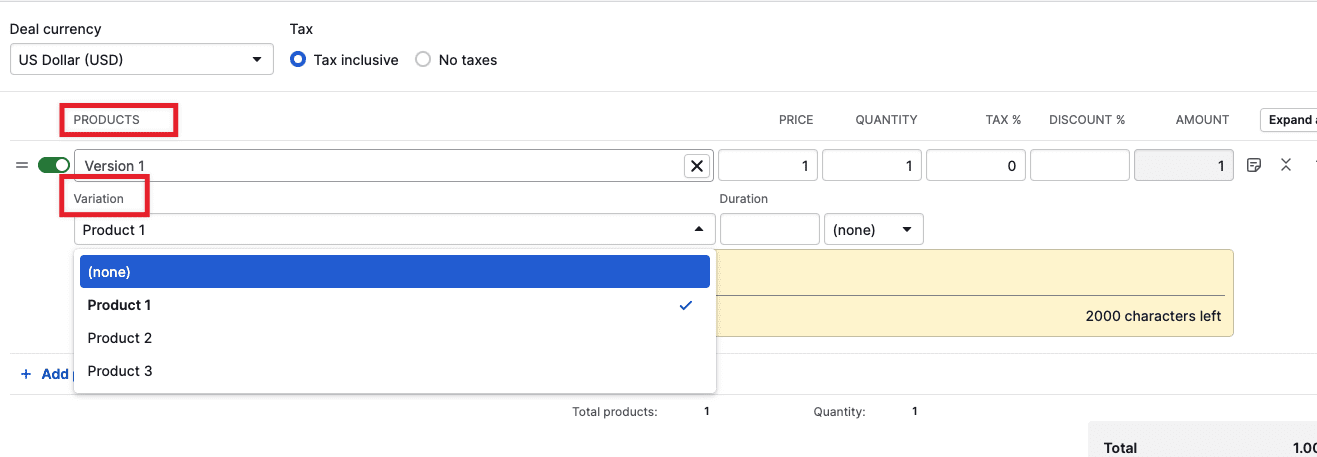Screen dimensions: 1317x457
Task: Open the Duration unit (none) dropdown
Action: 873,230
